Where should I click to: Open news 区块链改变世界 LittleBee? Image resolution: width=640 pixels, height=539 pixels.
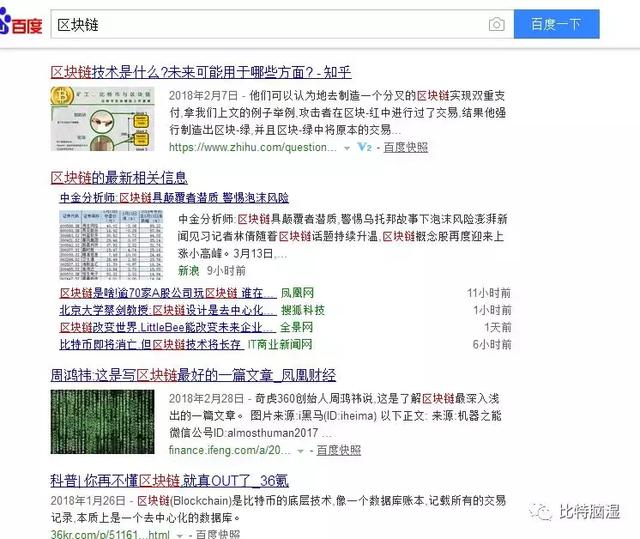tap(167, 327)
